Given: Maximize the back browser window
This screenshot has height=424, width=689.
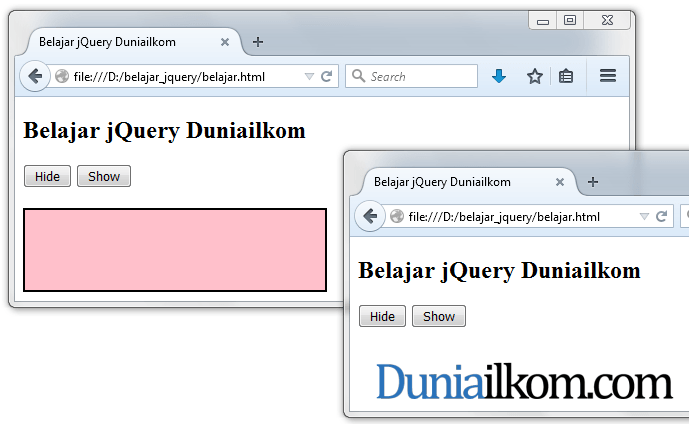Looking at the screenshot, I should 570,20.
